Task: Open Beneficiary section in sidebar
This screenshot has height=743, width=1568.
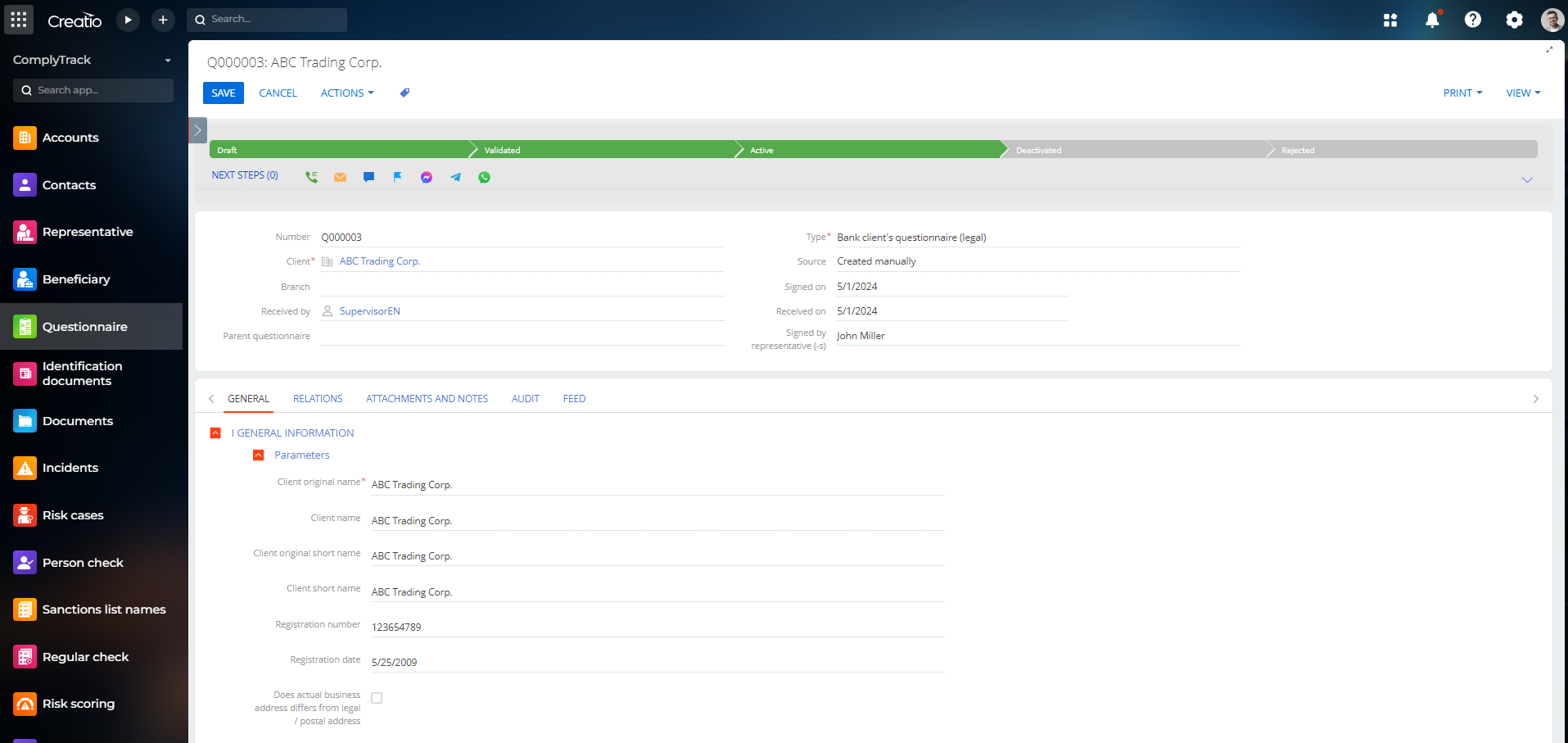Action: point(92,279)
